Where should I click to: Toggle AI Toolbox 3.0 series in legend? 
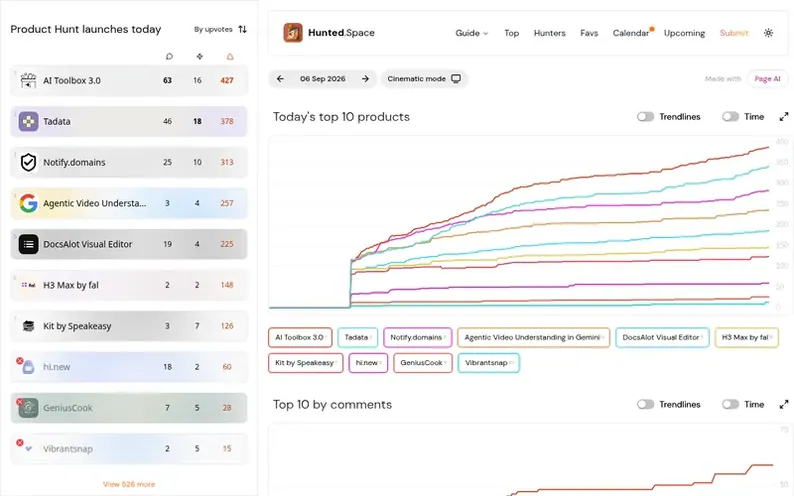pos(300,338)
